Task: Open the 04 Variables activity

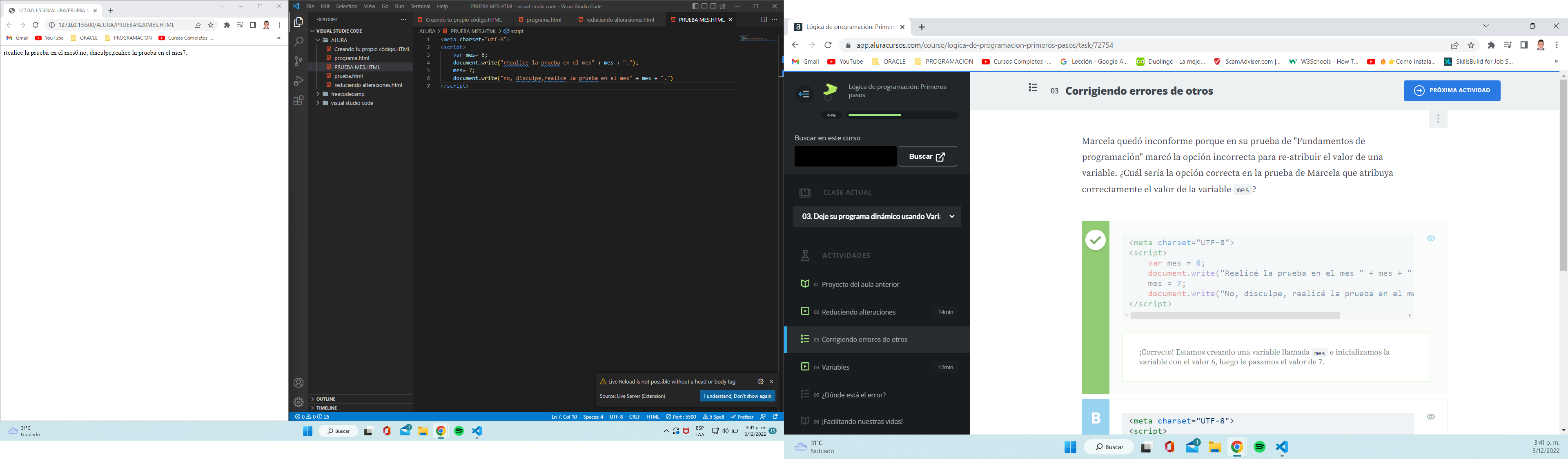Action: click(x=877, y=367)
